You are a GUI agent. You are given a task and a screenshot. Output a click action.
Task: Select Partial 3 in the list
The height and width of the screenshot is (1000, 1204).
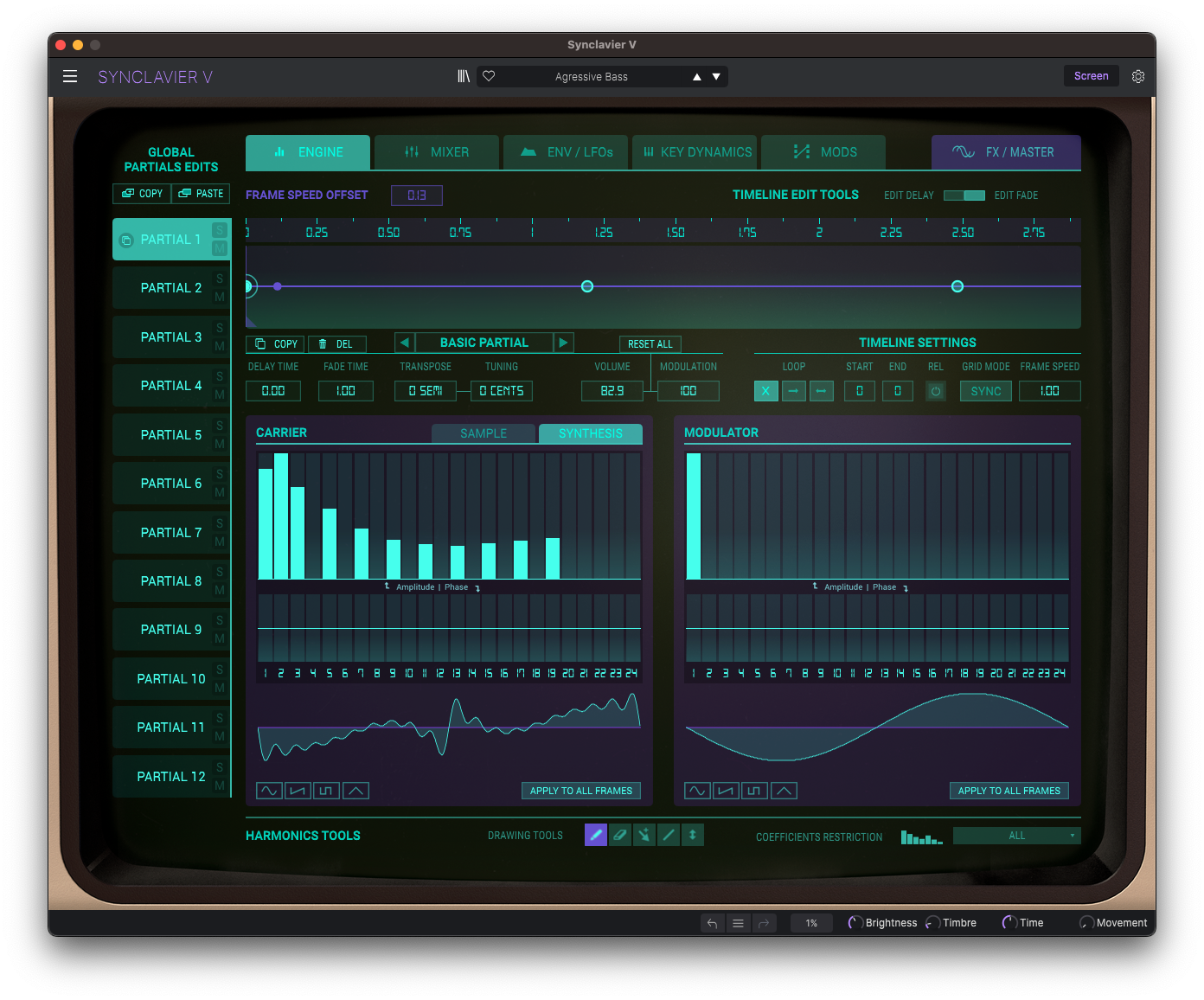tap(171, 337)
